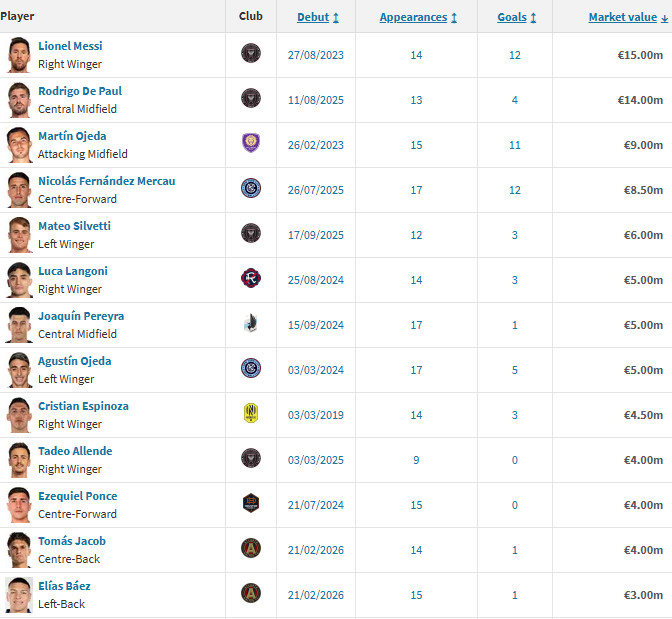Click Inter Miami crest in Tadeo Allende row
This screenshot has height=619, width=672.
coord(251,458)
